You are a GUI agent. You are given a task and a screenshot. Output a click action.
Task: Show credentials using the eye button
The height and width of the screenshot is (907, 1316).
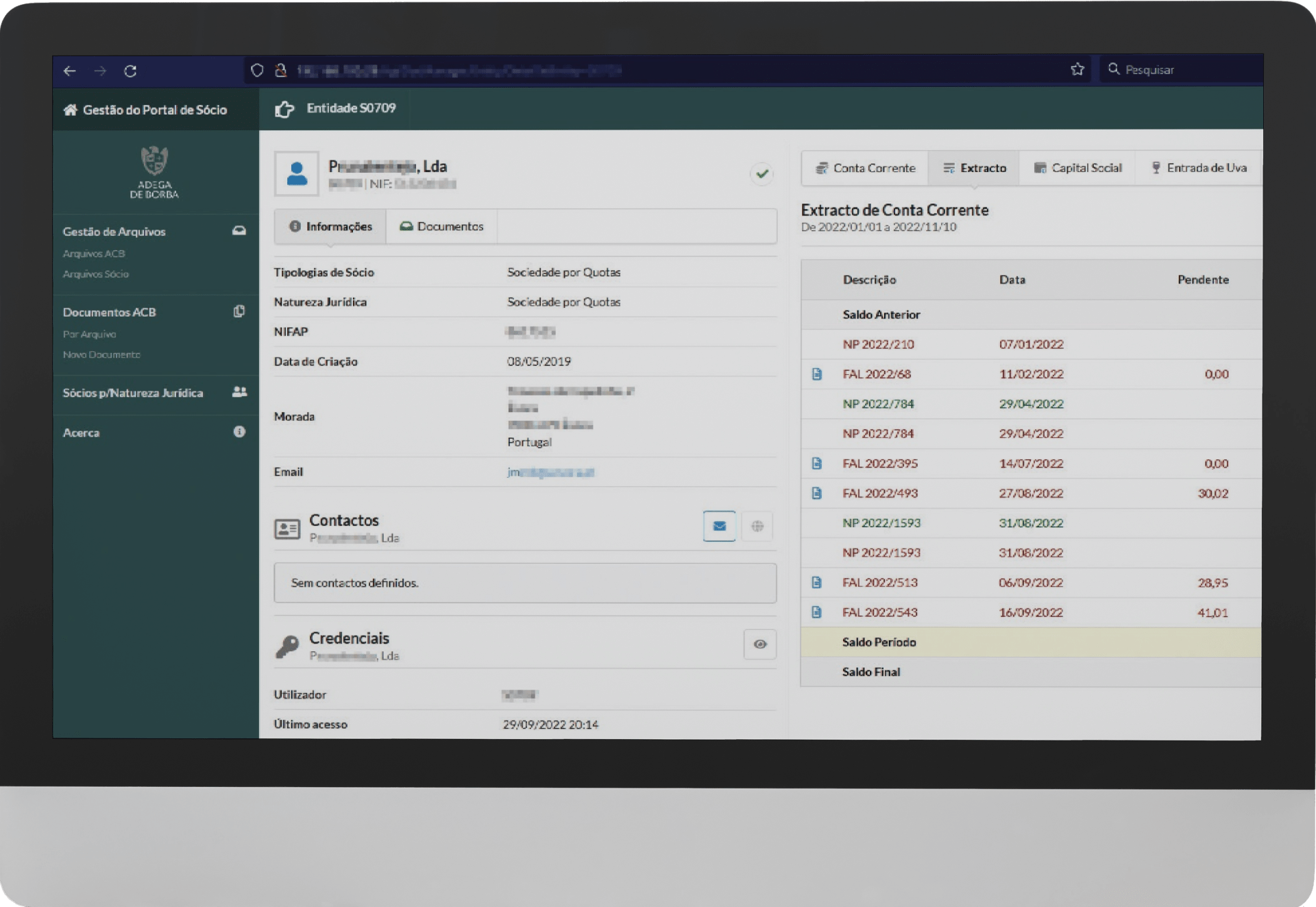[x=759, y=644]
